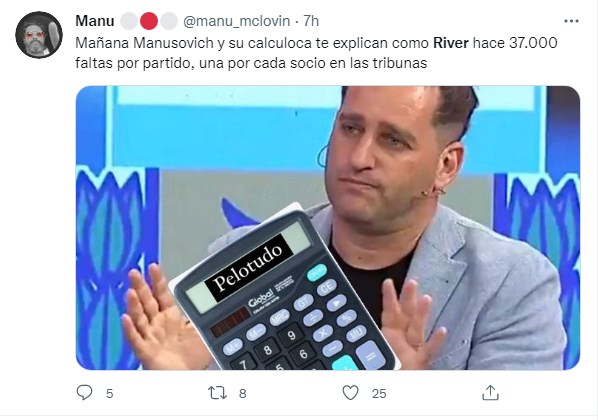Open the three-dot more options menu

(571, 21)
